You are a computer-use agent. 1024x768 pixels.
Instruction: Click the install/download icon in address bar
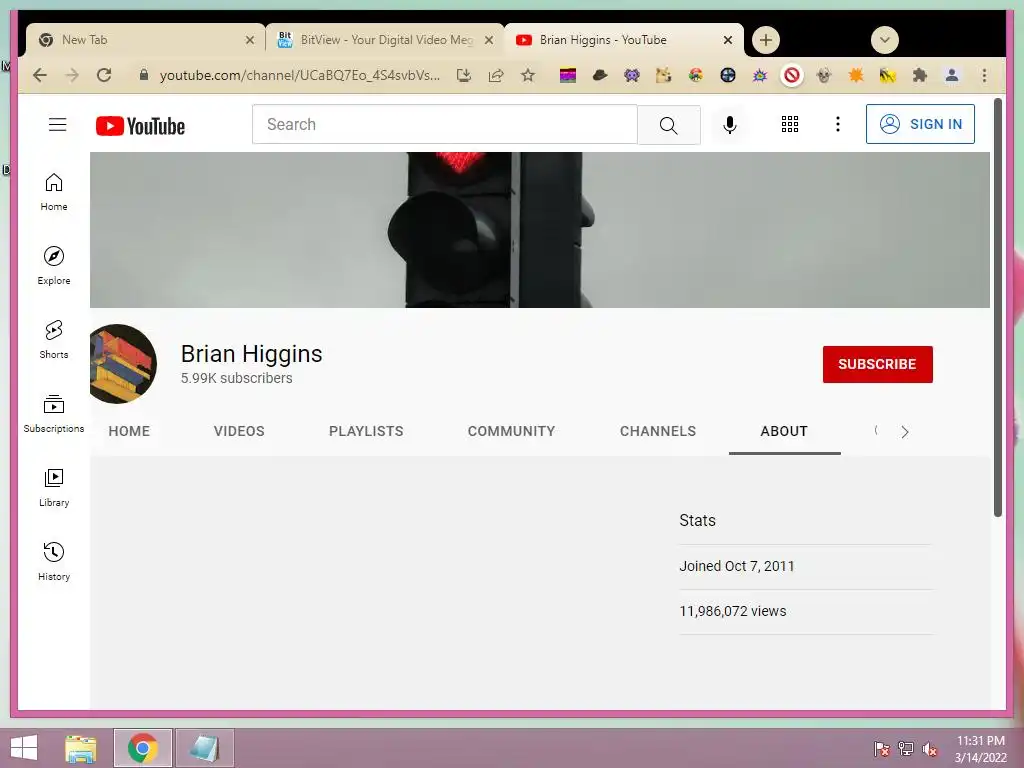(464, 75)
